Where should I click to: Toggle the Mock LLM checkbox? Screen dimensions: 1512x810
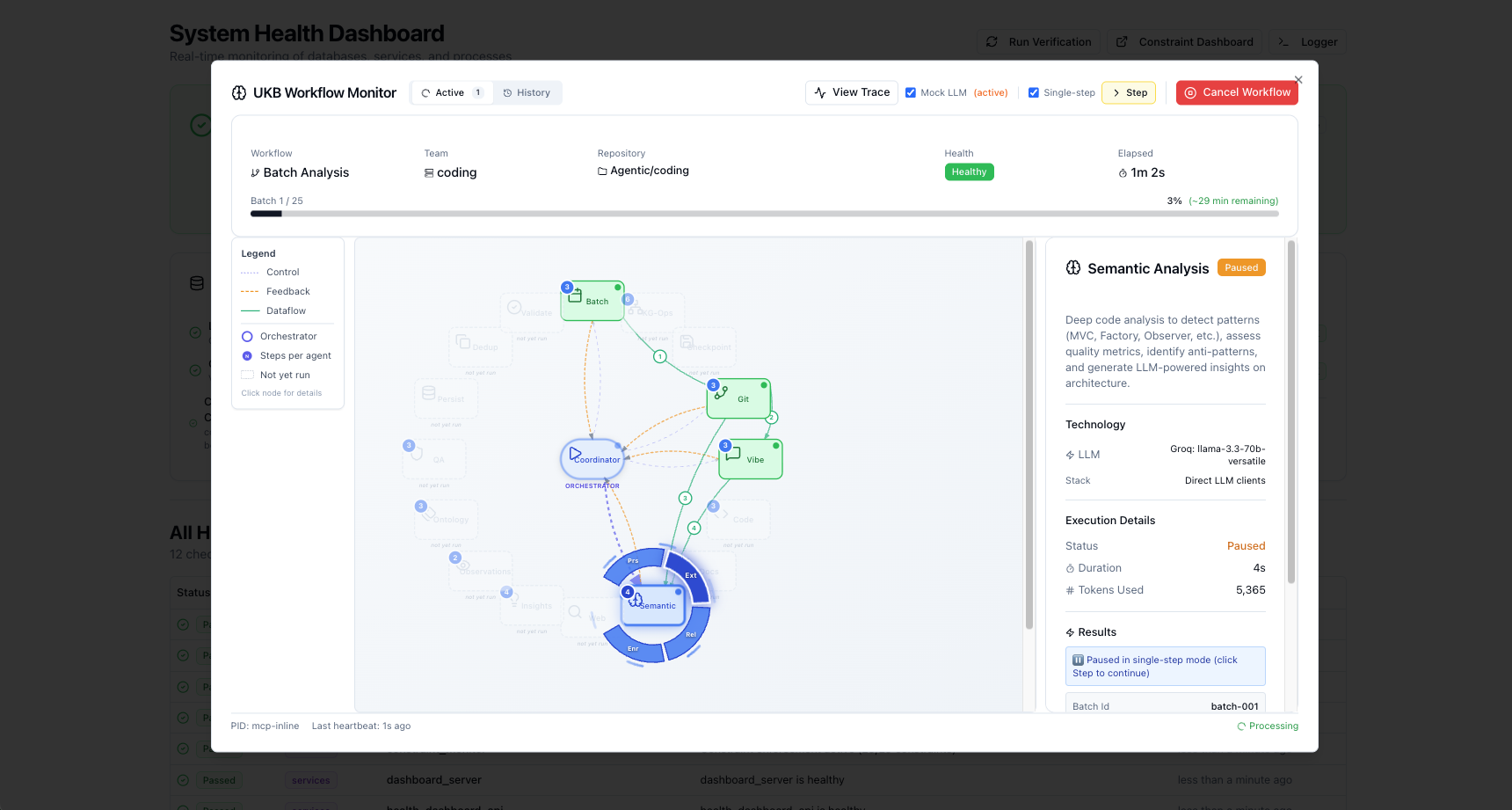[911, 92]
